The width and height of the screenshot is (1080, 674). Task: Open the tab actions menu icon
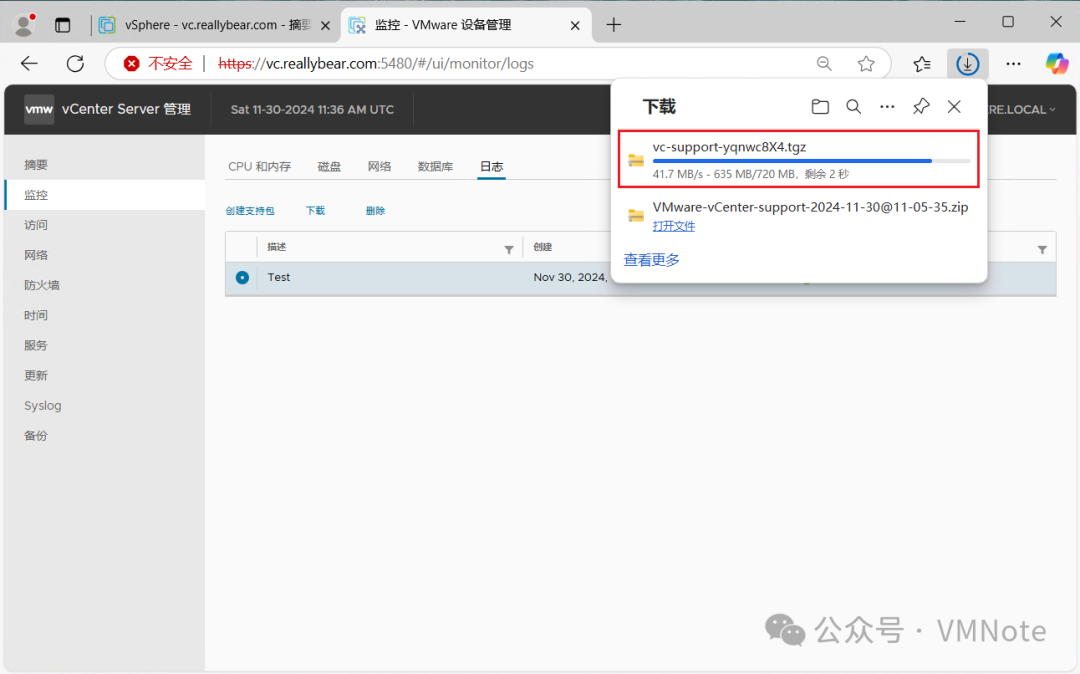pos(63,25)
